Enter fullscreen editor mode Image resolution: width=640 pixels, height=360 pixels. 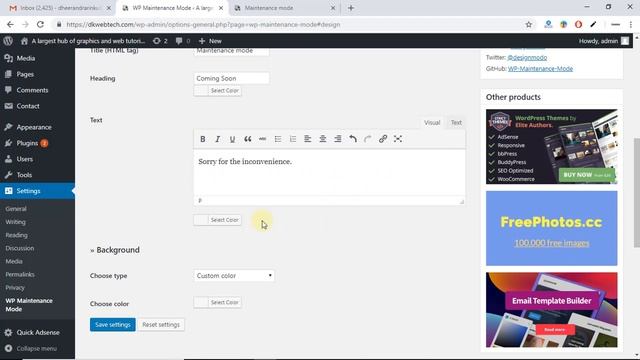pyautogui.click(x=398, y=139)
